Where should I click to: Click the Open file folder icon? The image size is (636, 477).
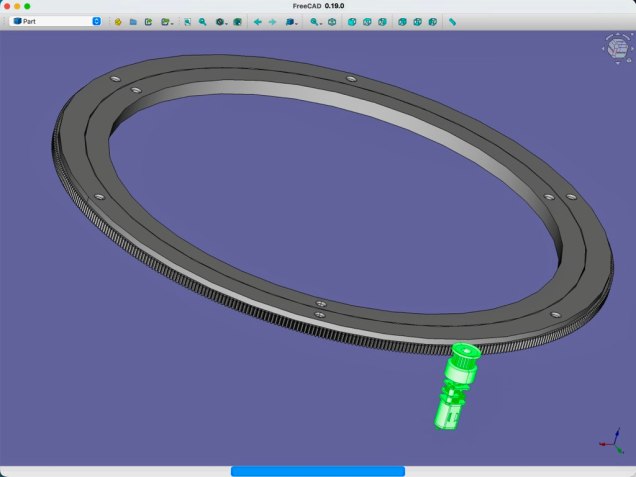click(133, 21)
